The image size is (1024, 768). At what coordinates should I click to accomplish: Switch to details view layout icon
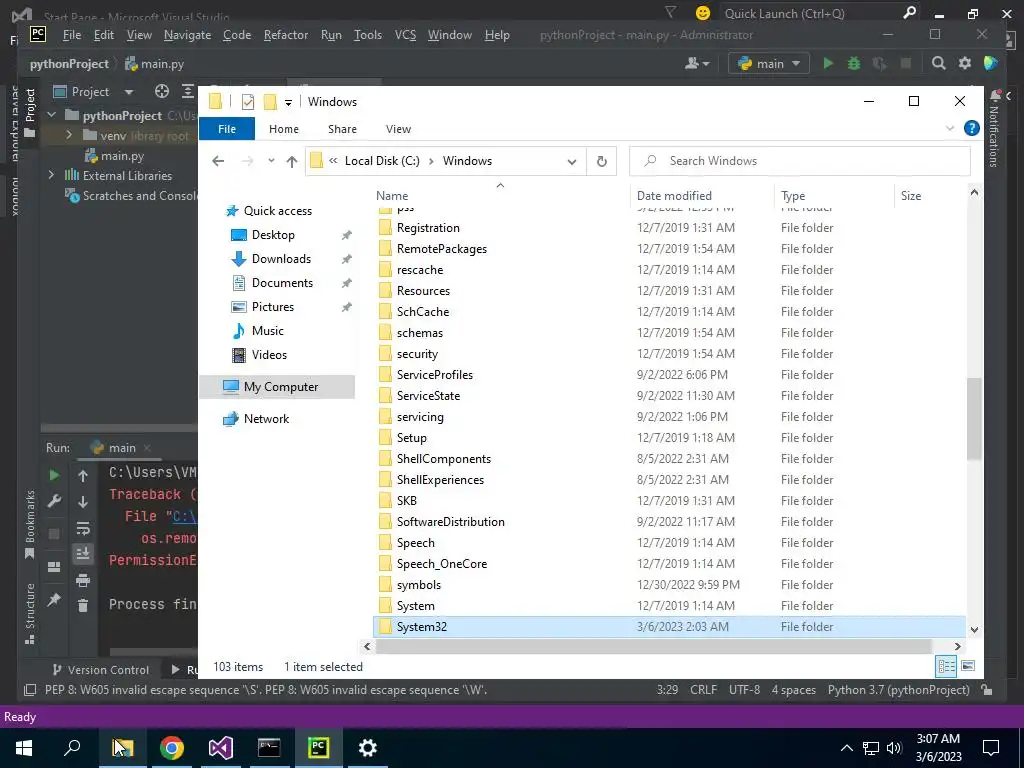[x=946, y=666]
